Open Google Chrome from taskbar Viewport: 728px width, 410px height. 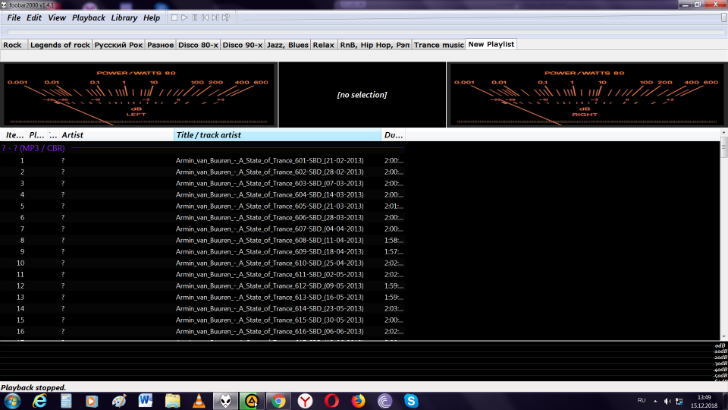click(279, 401)
